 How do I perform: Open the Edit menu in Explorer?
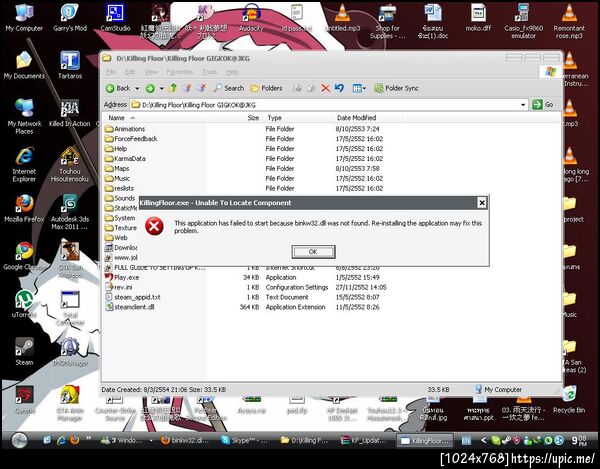pyautogui.click(x=130, y=72)
